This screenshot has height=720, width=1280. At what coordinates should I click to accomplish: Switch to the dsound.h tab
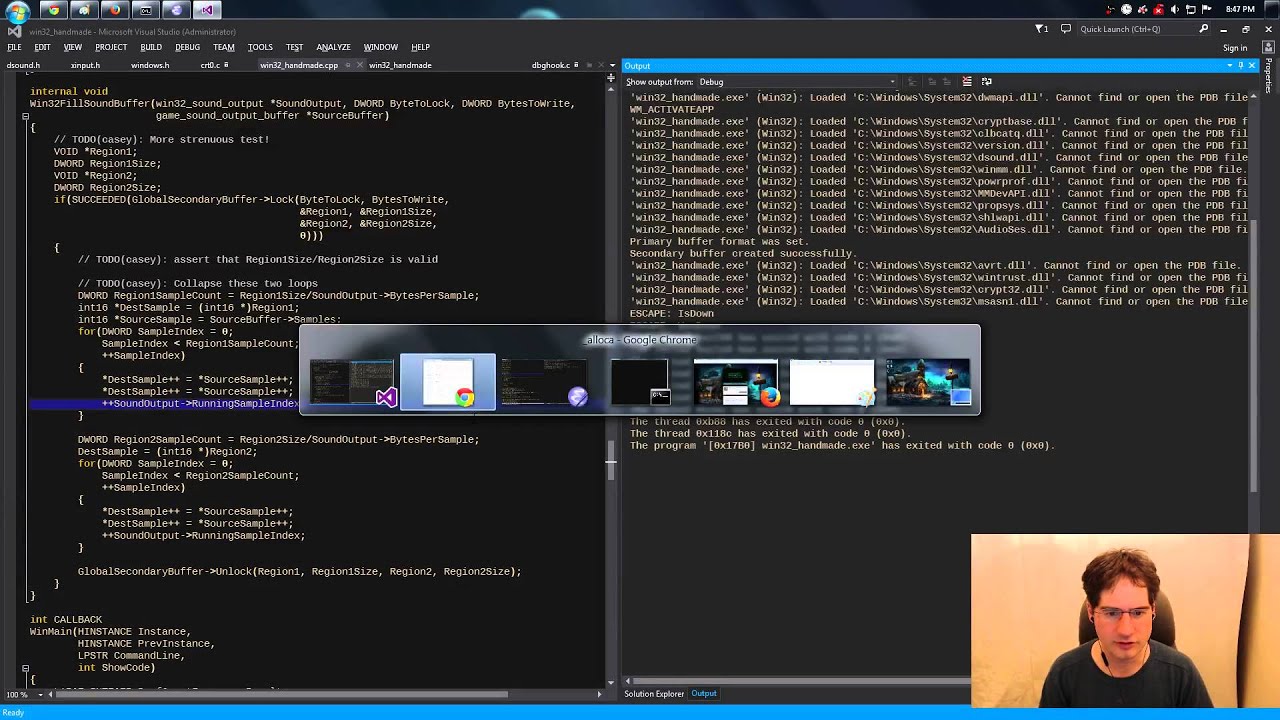tap(23, 65)
